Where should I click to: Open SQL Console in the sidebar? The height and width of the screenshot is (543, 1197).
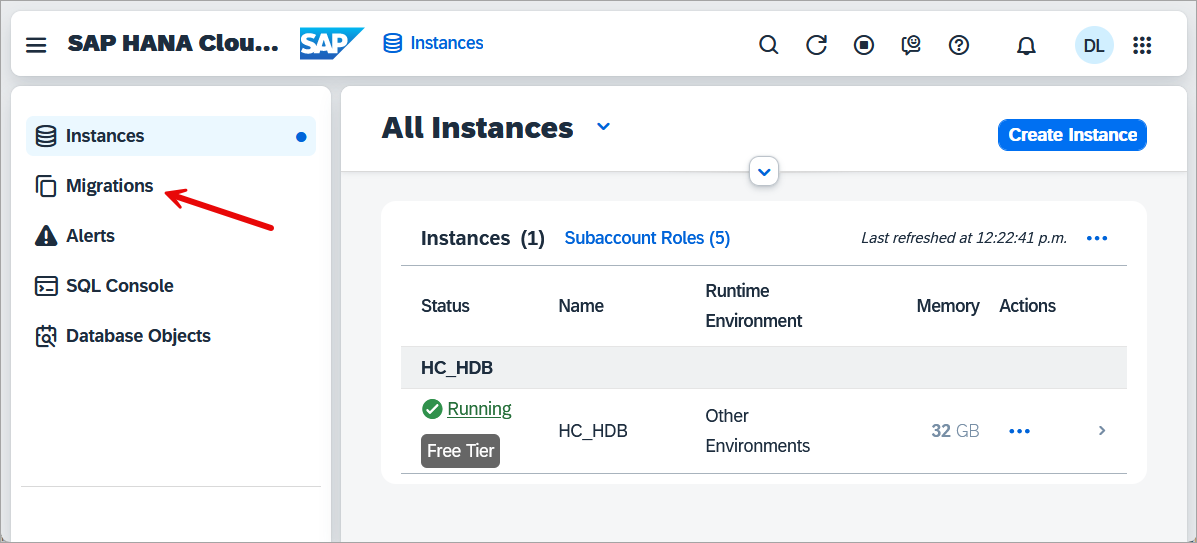click(x=171, y=286)
